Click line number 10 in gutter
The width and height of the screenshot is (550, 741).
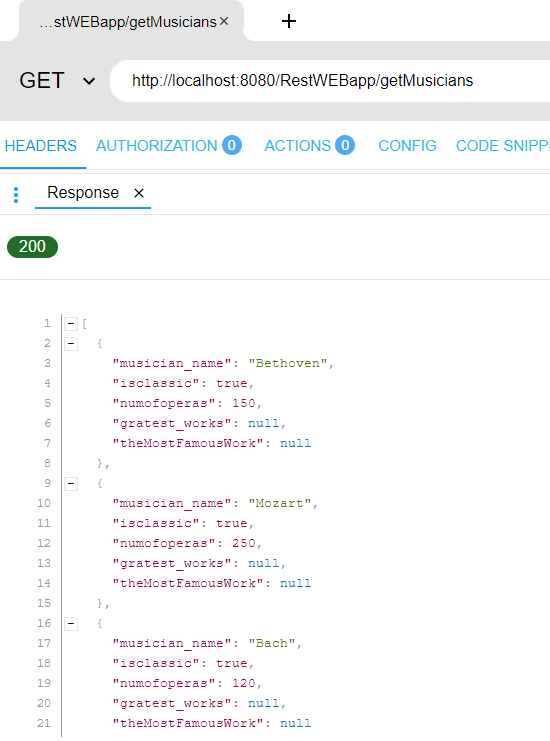[x=44, y=503]
